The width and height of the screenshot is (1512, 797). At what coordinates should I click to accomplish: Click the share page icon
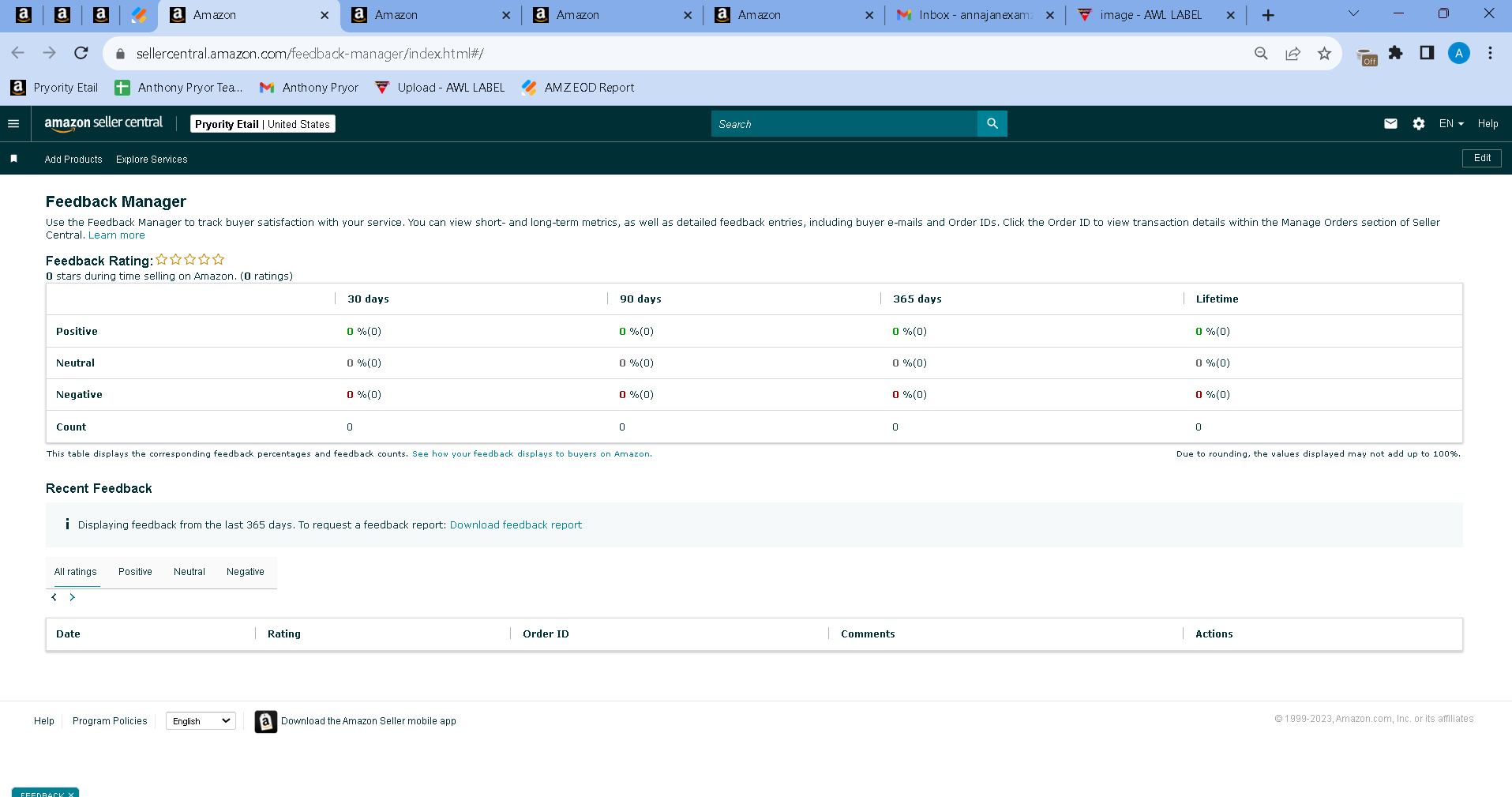(x=1293, y=54)
